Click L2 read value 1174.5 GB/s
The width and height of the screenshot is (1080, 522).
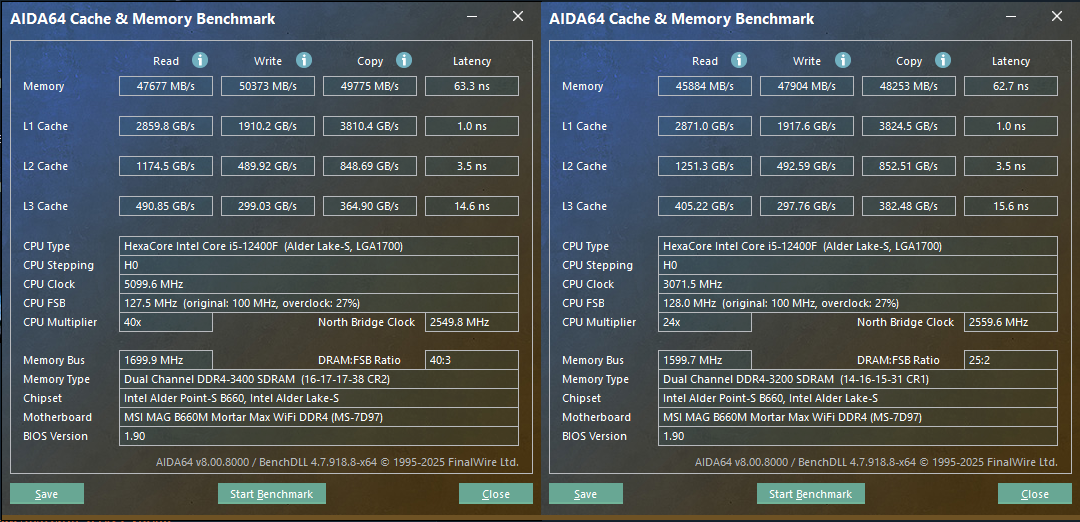[166, 166]
